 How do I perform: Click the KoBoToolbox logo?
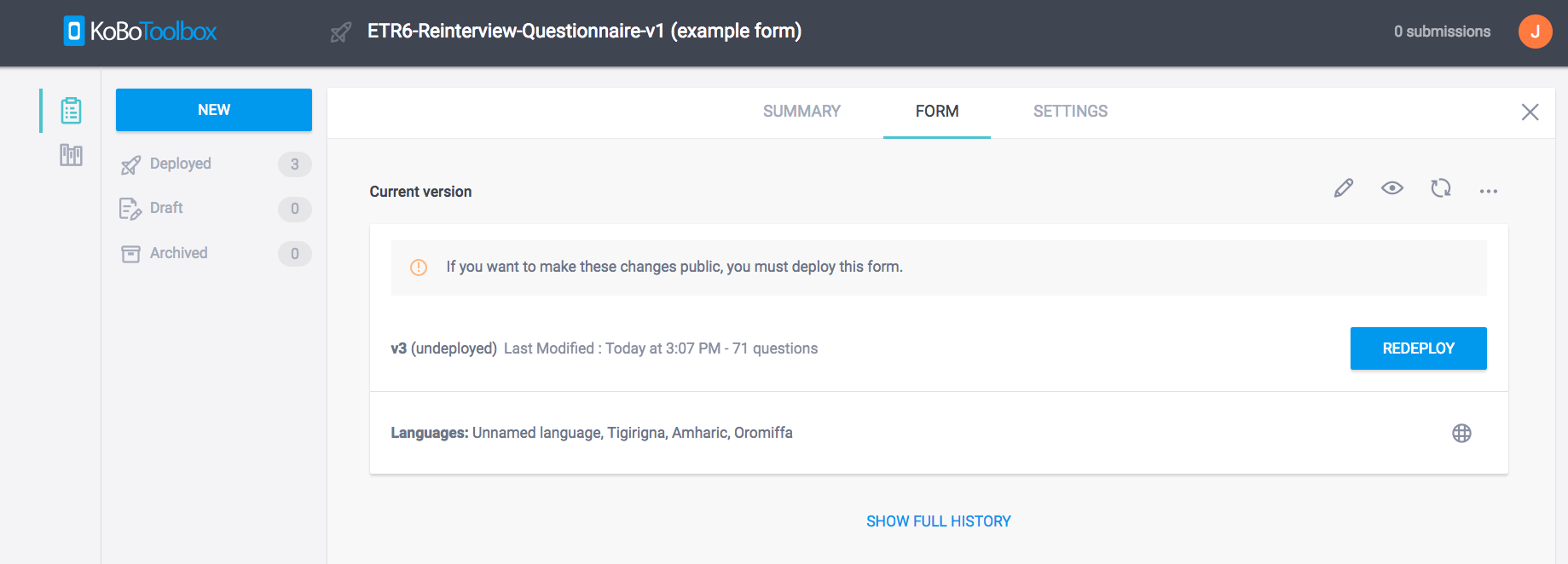(141, 32)
